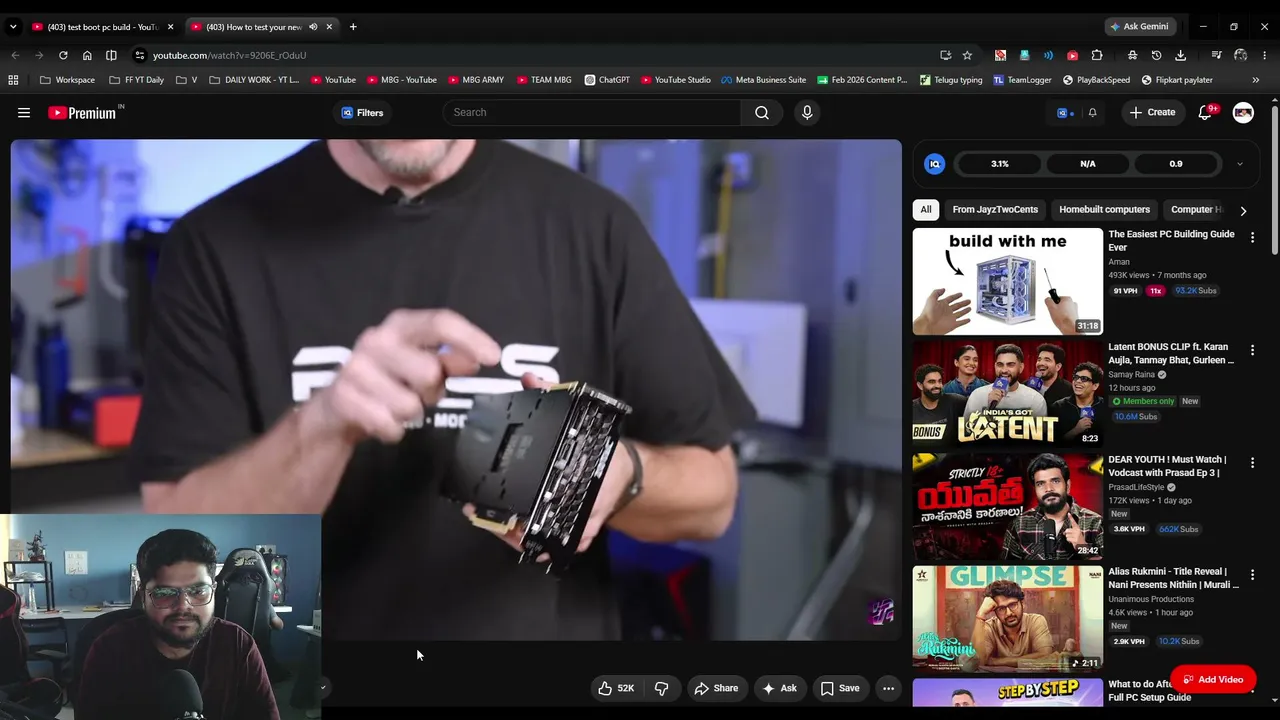Filter by From JayzTwoCents chip
The image size is (1280, 720).
tap(995, 210)
